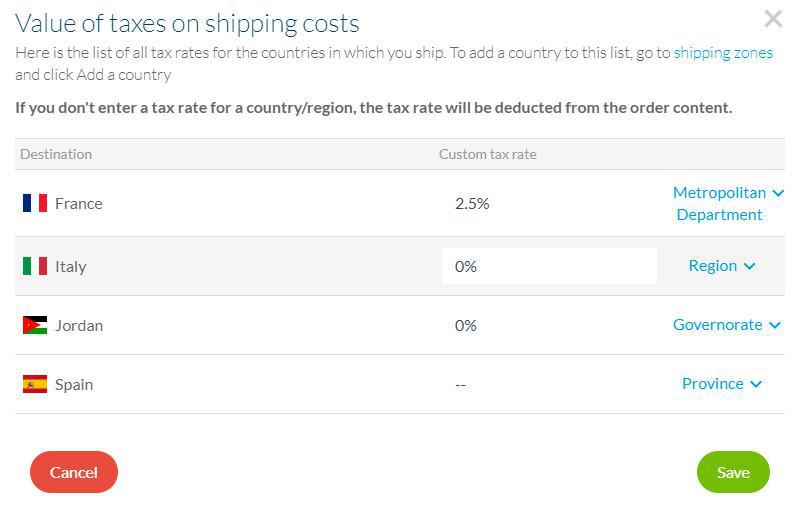Click Jordan's 0% tax rate value
The height and width of the screenshot is (508, 797).
point(466,325)
